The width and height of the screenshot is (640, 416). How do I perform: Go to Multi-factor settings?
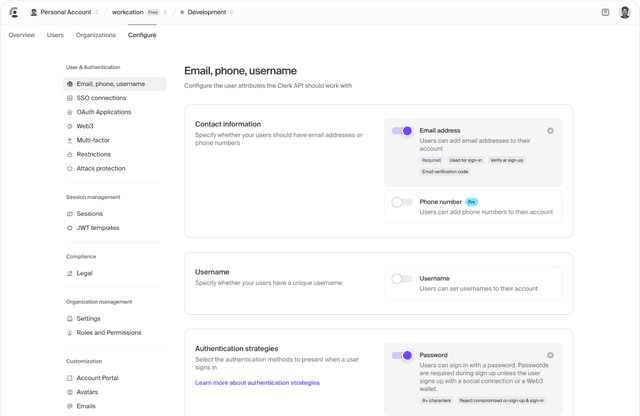[93, 140]
